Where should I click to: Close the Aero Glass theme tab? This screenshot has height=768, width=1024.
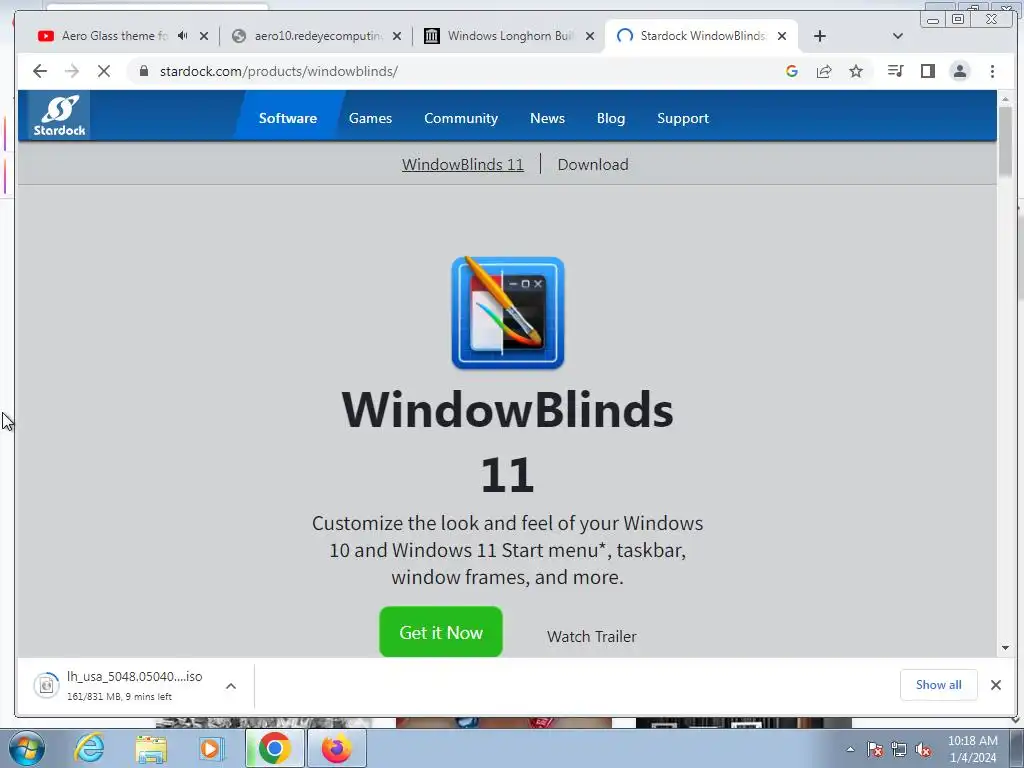point(204,36)
